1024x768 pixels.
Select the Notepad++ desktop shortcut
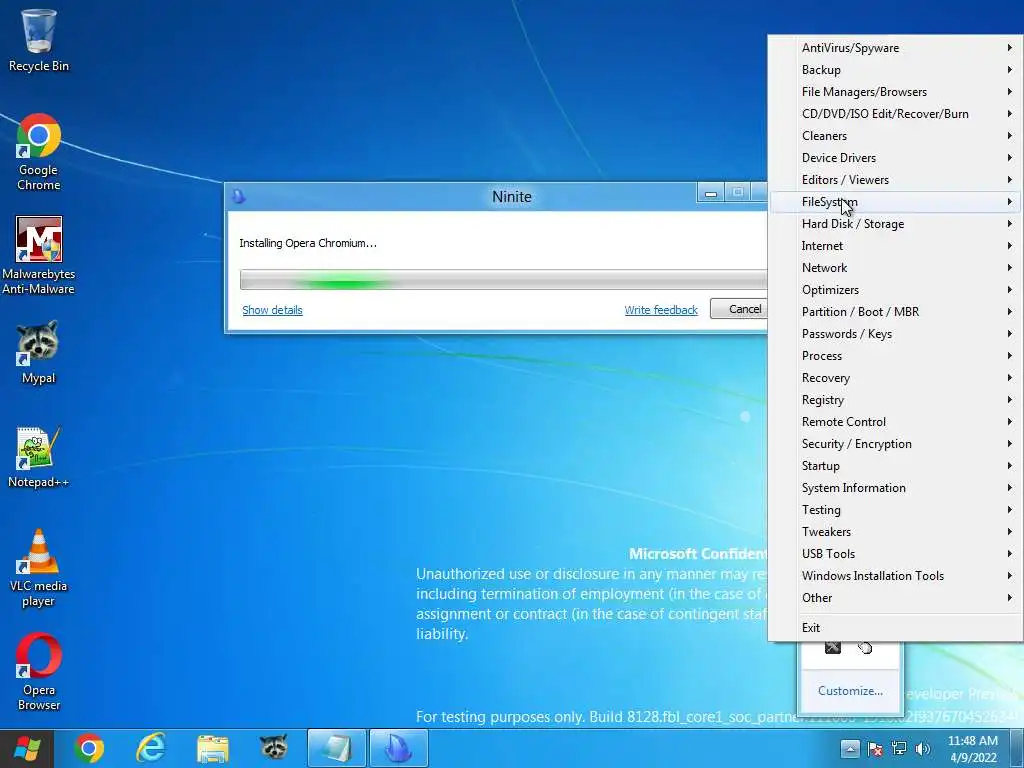(x=39, y=457)
